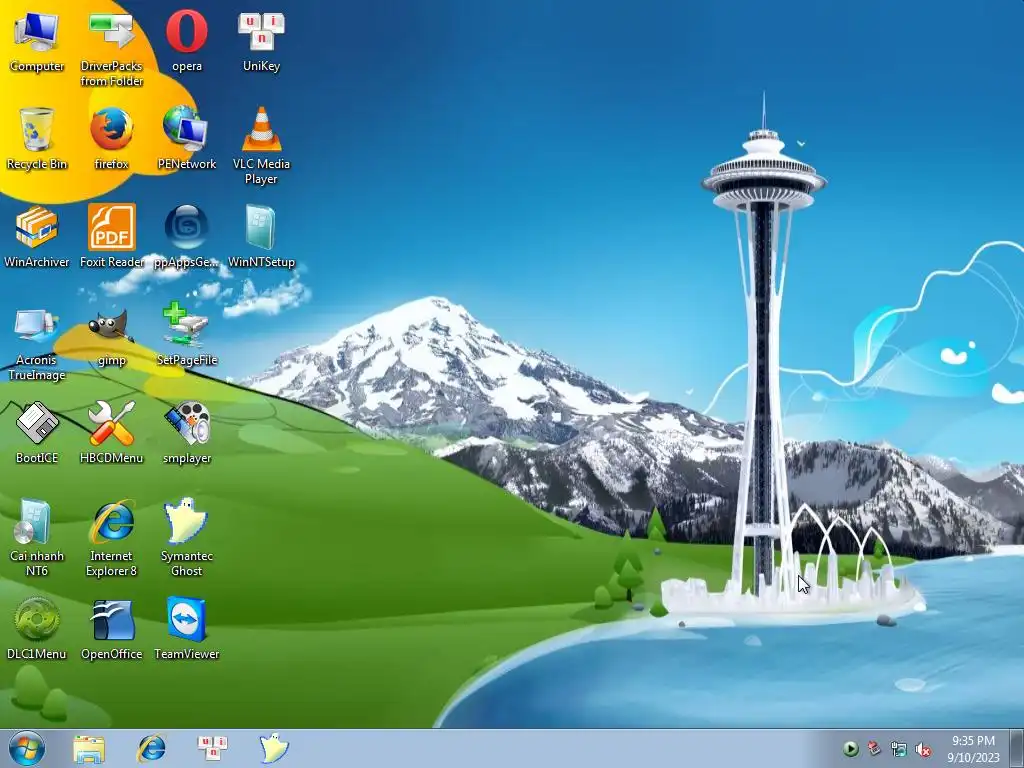Select Cai nhanh NT6 icon
The width and height of the screenshot is (1024, 768).
(37, 538)
